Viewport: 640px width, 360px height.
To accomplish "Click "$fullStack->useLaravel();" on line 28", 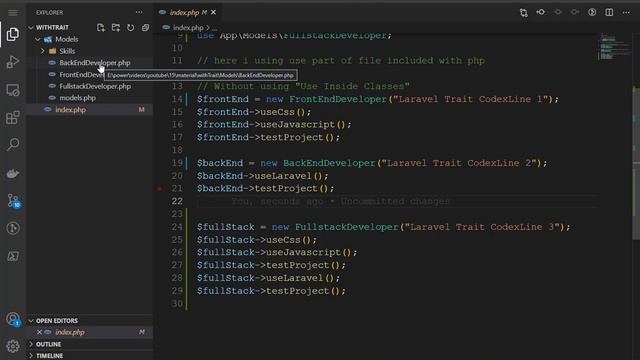I will [x=268, y=278].
